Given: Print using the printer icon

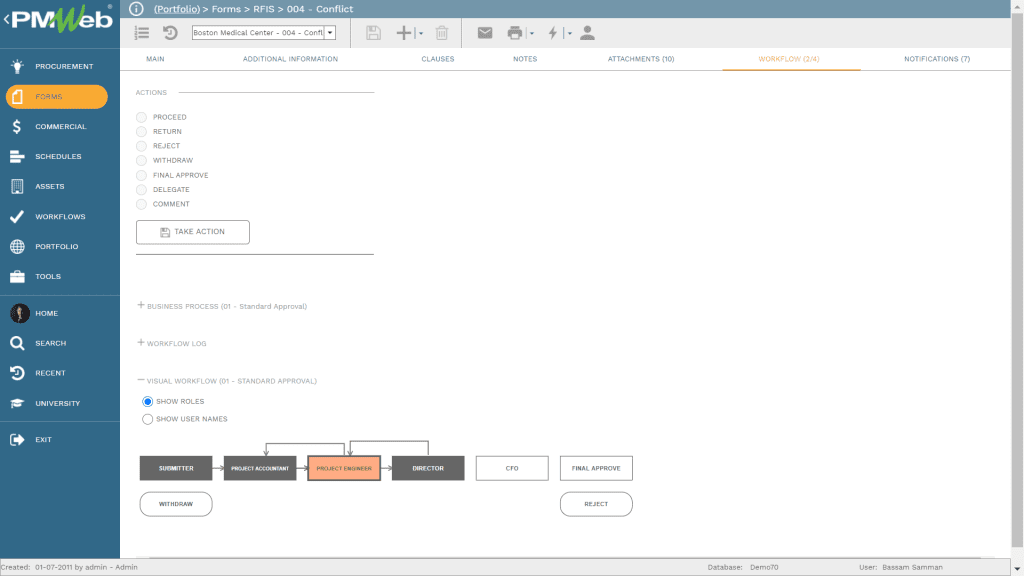Looking at the screenshot, I should pos(515,33).
